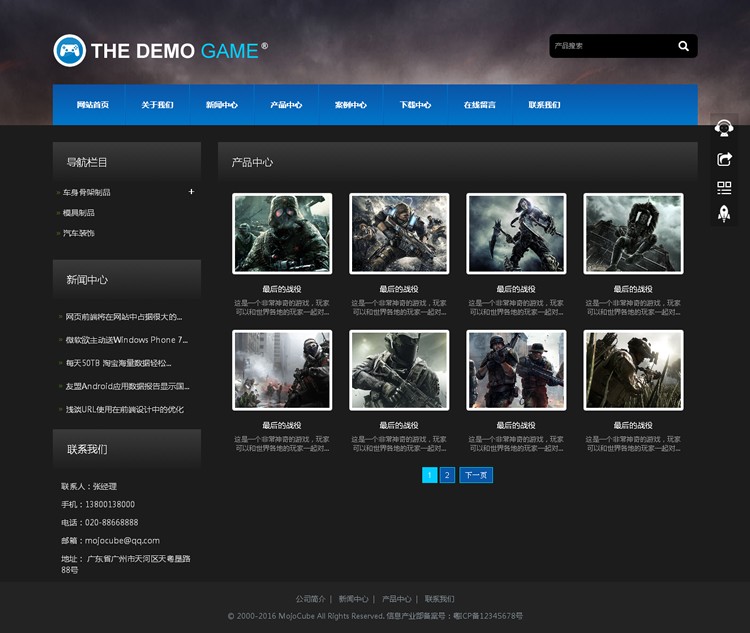This screenshot has width=750, height=633.
Task: Click the 下一页 next page button
Action: (x=476, y=475)
